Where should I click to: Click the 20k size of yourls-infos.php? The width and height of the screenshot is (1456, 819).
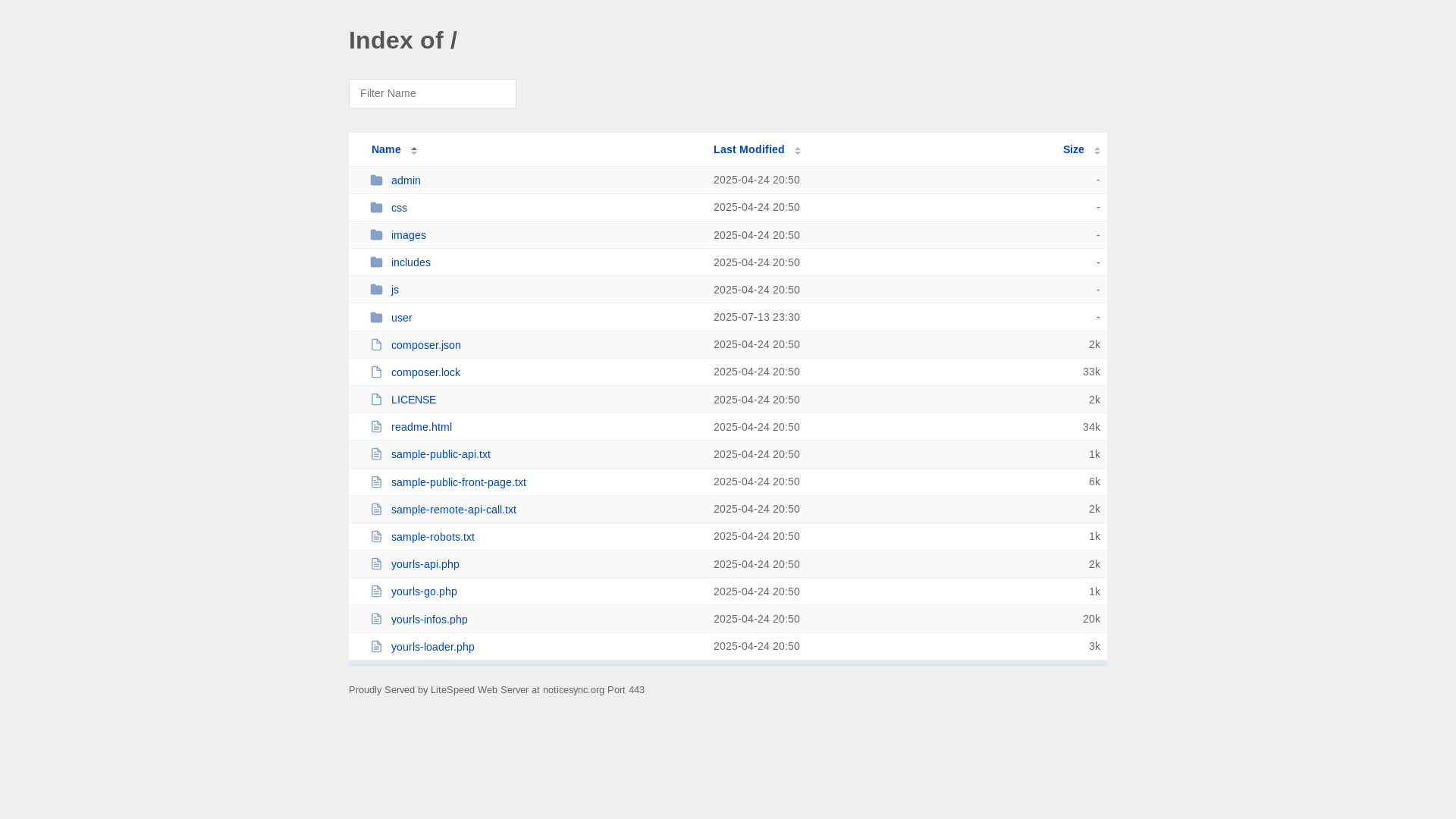pyautogui.click(x=1091, y=619)
